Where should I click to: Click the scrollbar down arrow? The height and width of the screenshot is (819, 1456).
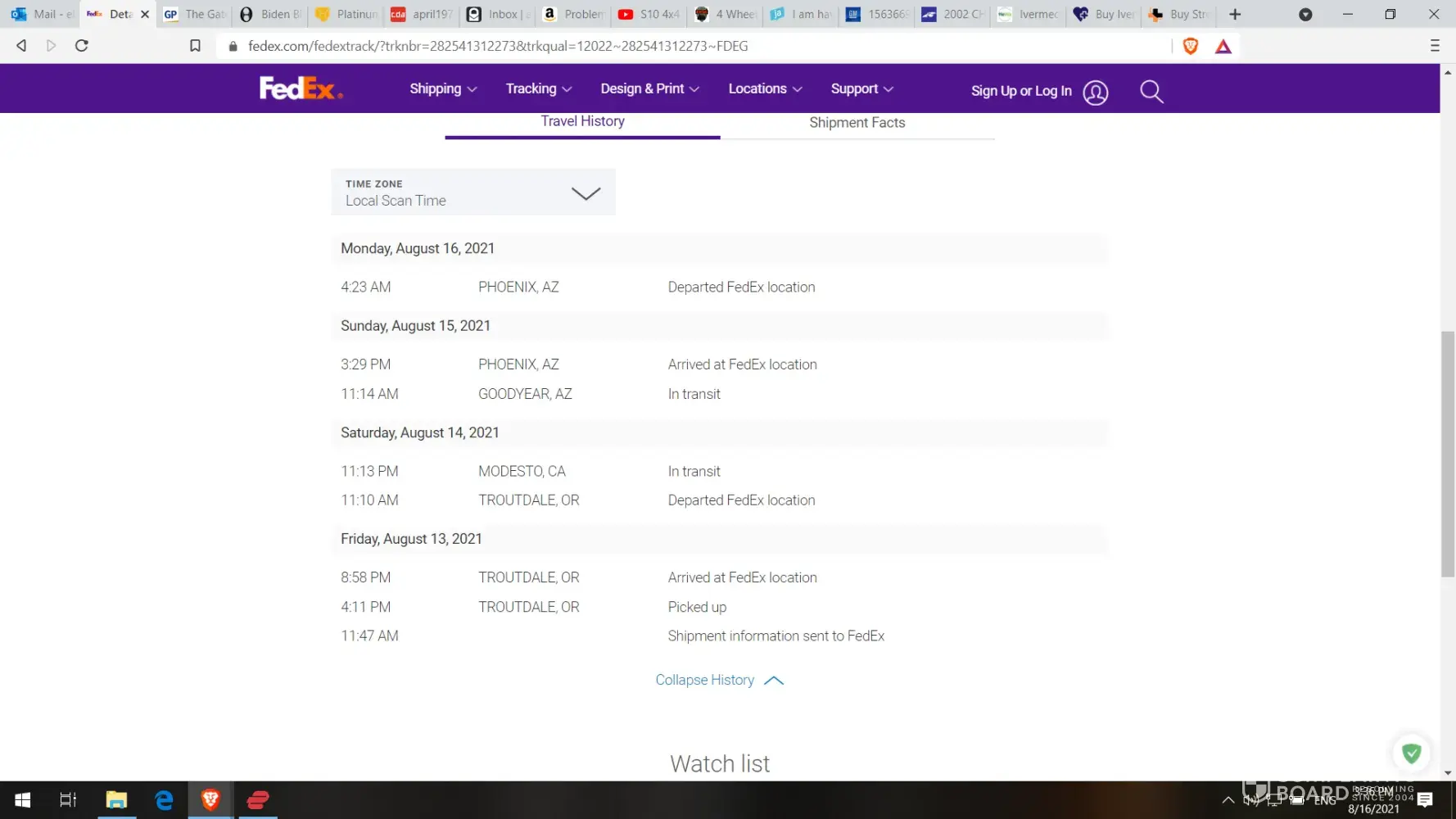coord(1448,772)
